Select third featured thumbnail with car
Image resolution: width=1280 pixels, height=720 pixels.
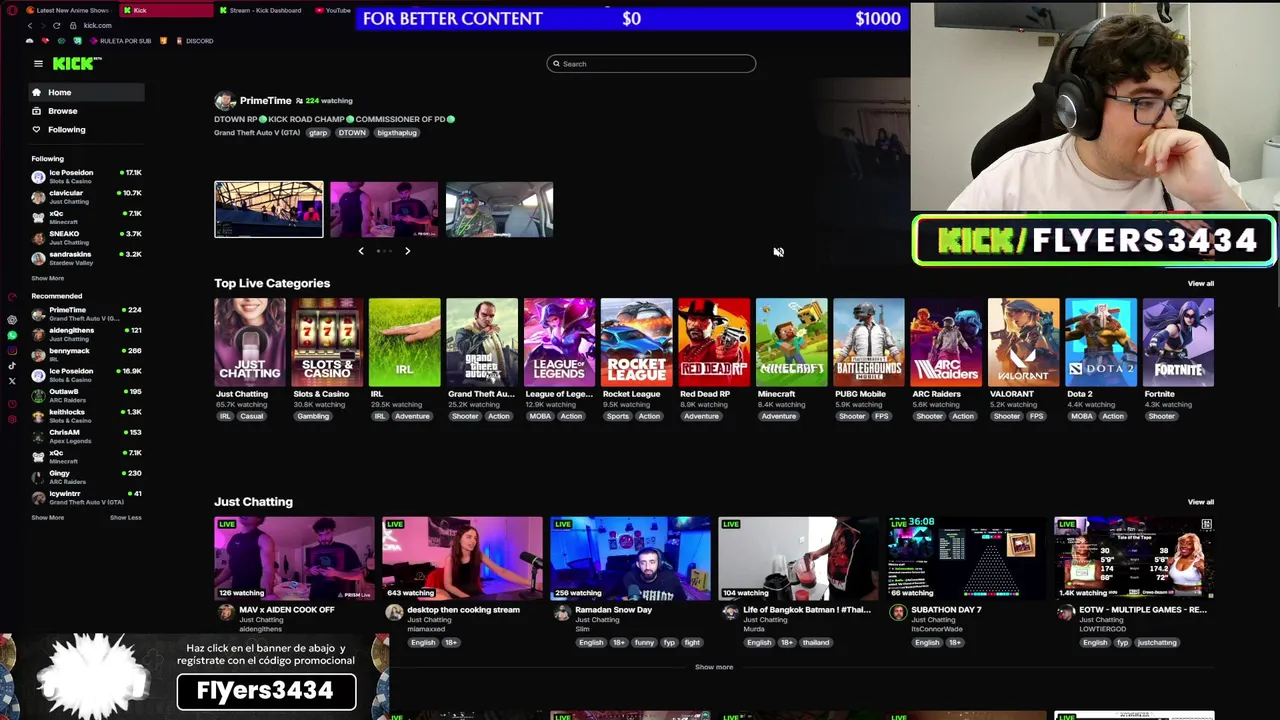pyautogui.click(x=500, y=209)
